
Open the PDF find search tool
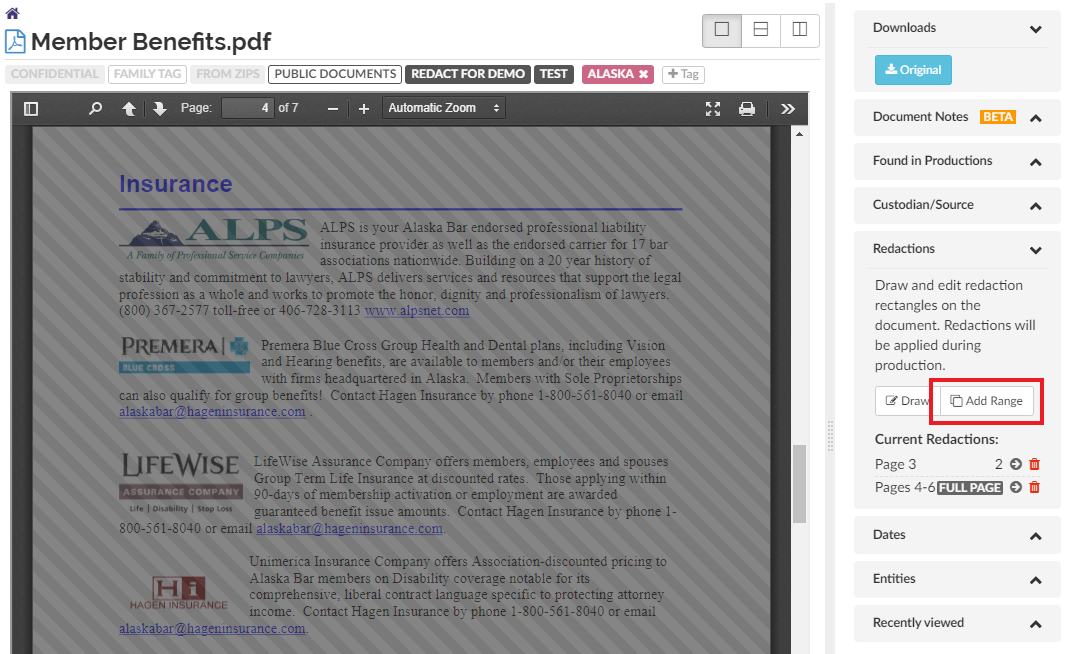[95, 109]
